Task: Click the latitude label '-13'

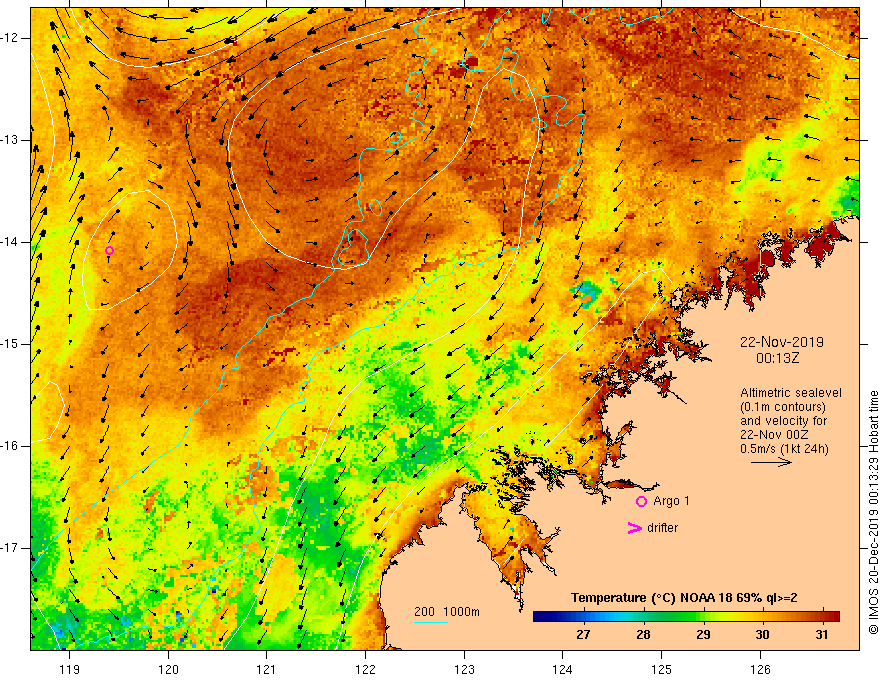Action: [x=10, y=140]
